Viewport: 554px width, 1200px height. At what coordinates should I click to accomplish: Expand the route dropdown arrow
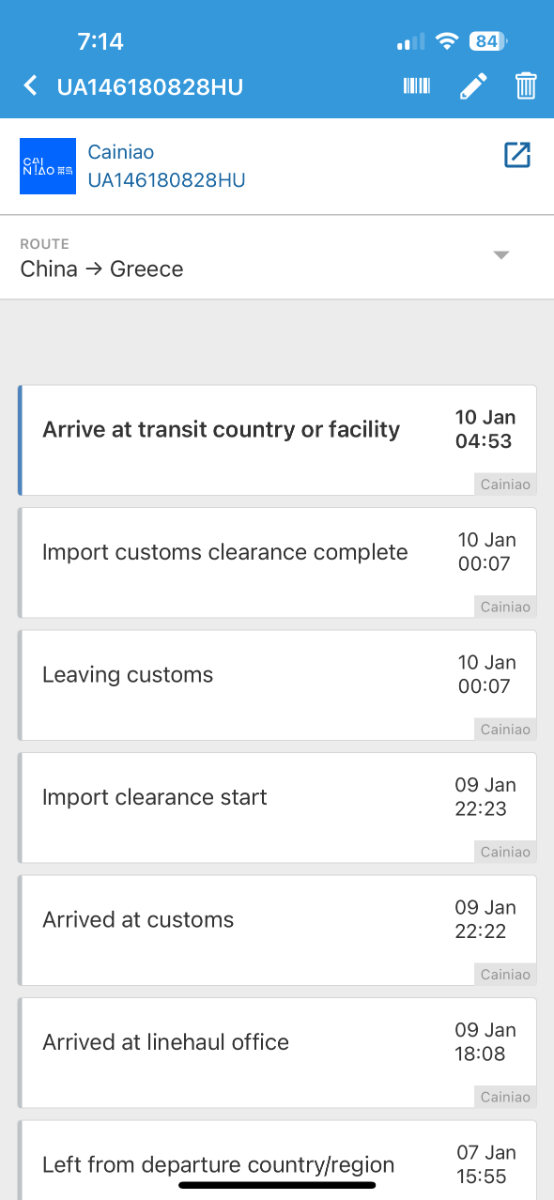coord(502,255)
